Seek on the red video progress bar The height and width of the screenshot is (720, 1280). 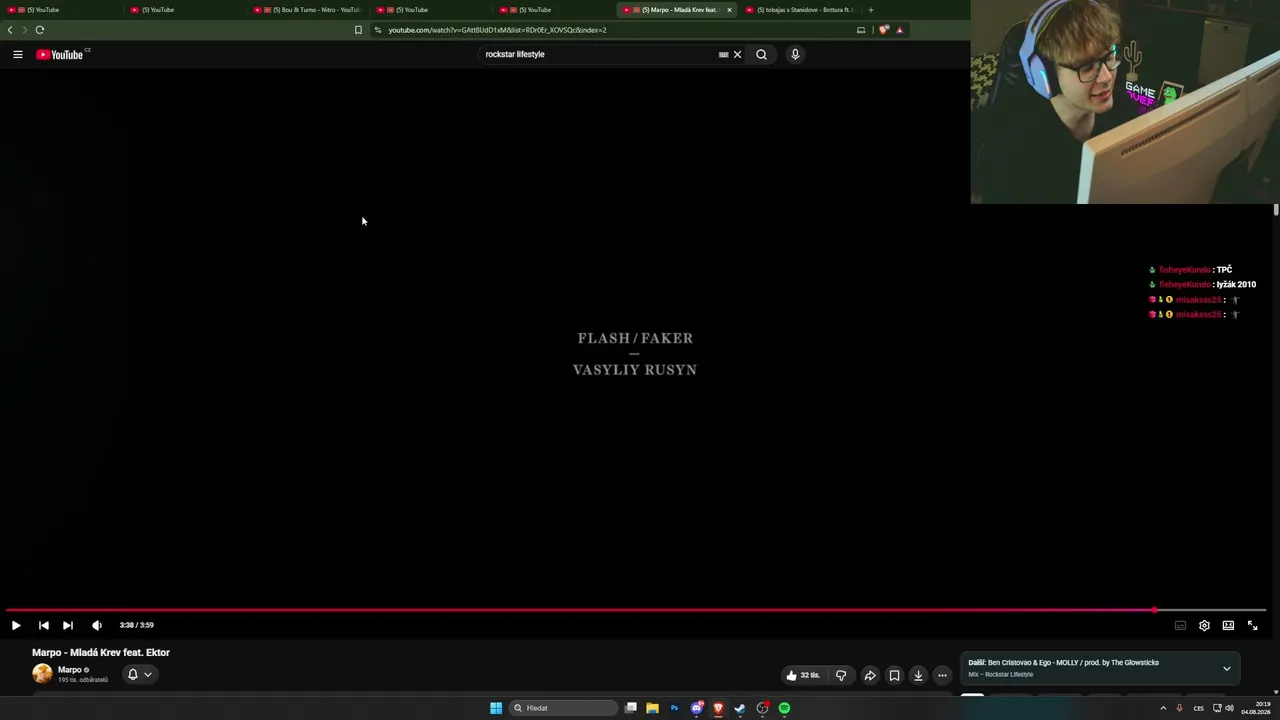[x=636, y=609]
